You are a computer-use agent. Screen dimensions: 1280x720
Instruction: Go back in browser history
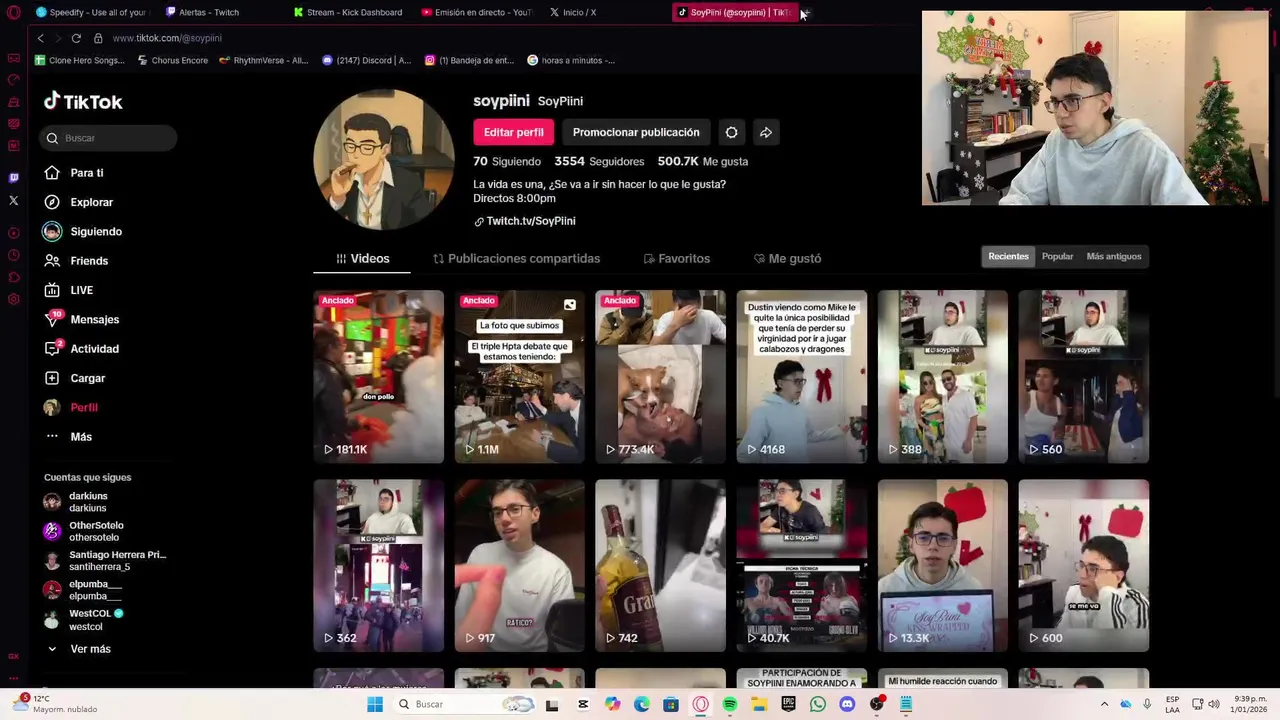coord(40,38)
